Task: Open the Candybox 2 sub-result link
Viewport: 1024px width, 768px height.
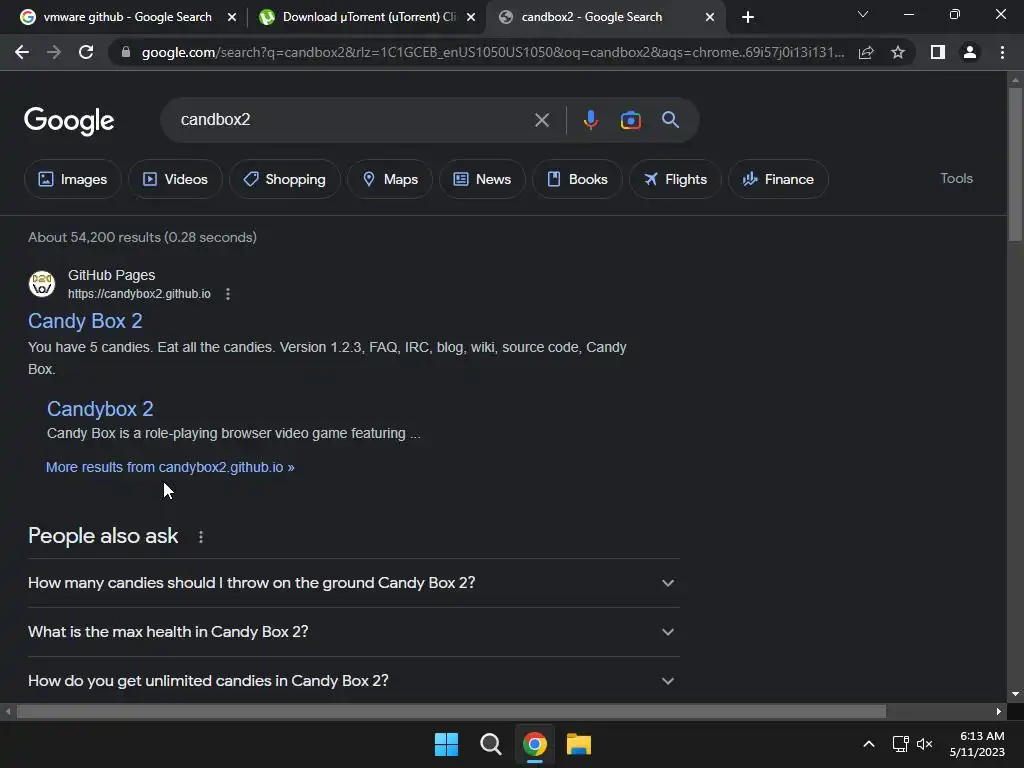Action: [x=100, y=409]
